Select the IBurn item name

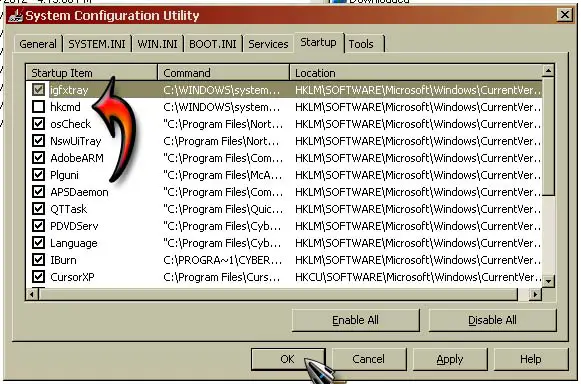click(x=63, y=260)
